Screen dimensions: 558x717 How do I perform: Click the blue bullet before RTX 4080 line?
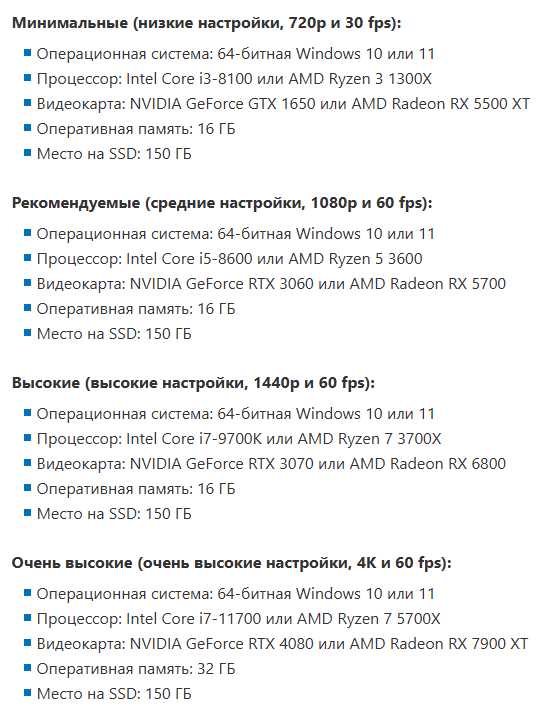27,643
